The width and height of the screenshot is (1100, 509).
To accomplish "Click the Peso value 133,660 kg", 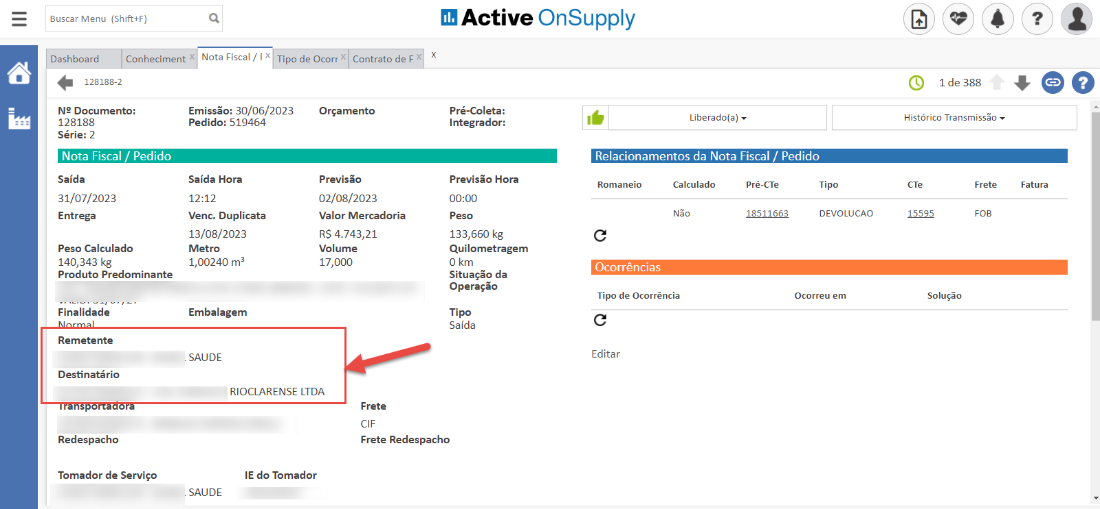I will pyautogui.click(x=476, y=234).
